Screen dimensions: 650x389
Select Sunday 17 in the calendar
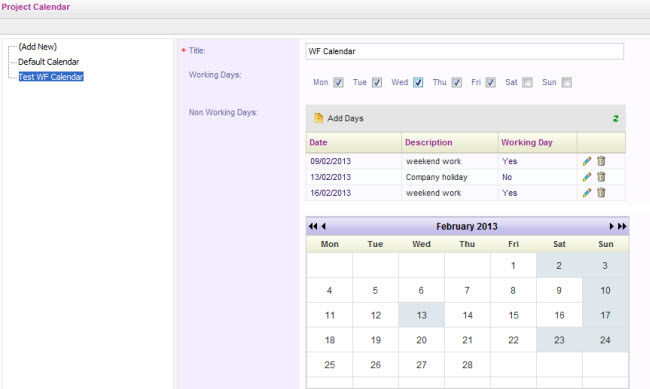click(605, 315)
